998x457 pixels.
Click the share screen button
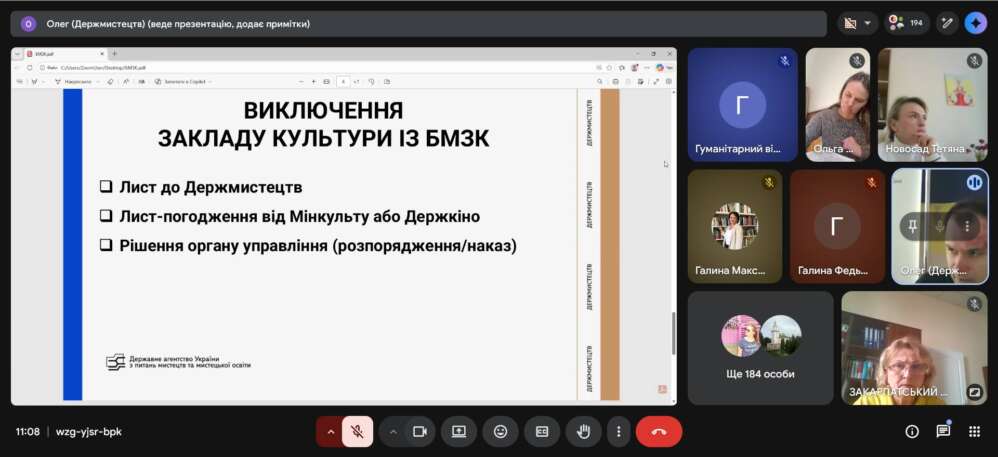pyautogui.click(x=459, y=431)
